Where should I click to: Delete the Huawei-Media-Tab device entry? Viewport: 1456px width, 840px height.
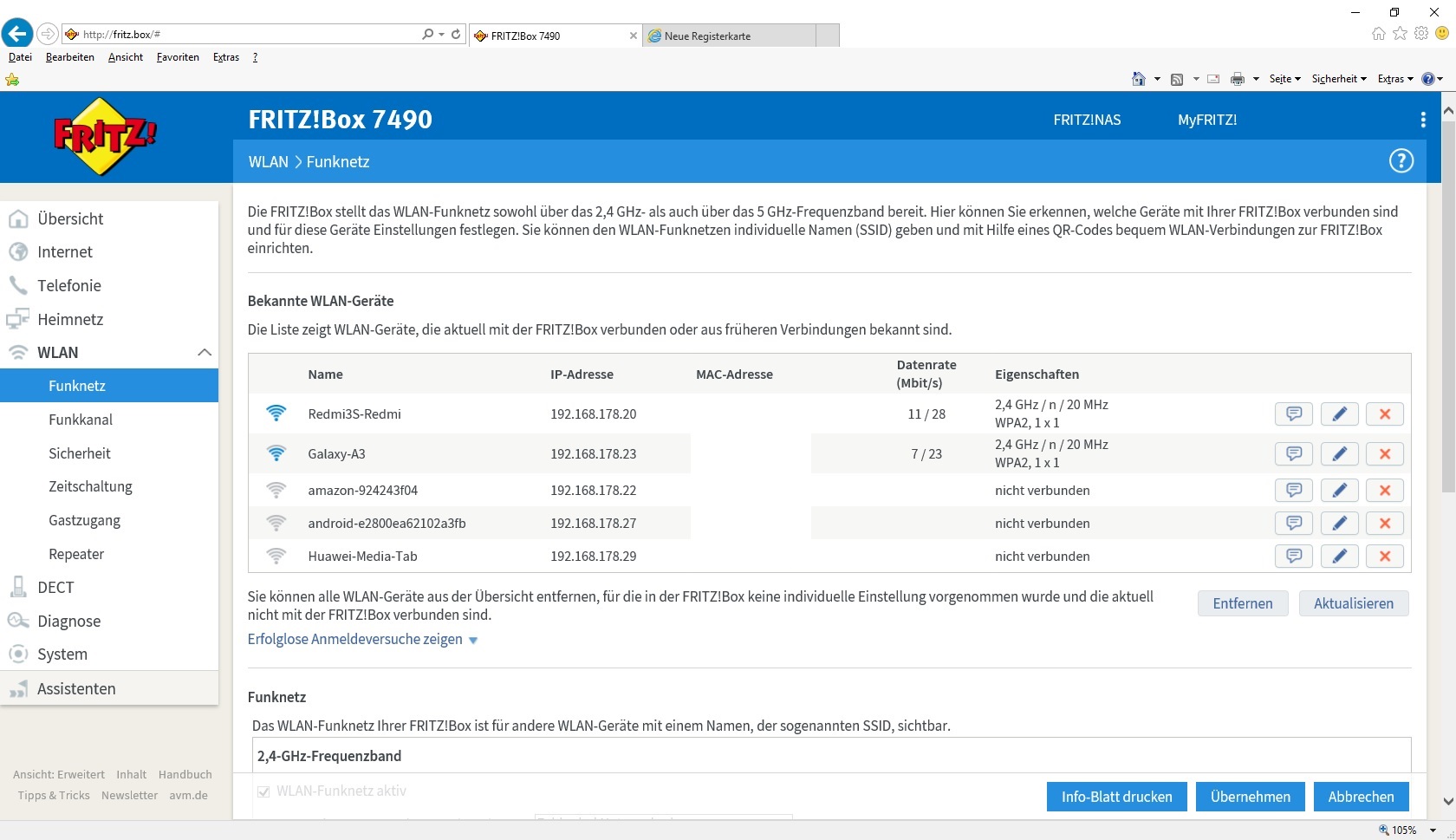coord(1385,557)
